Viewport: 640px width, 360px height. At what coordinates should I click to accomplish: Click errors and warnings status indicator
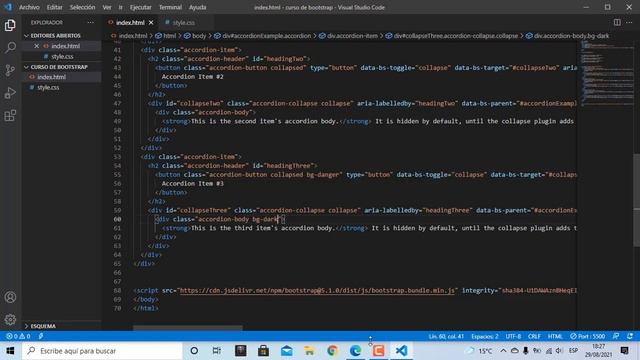click(x=18, y=336)
